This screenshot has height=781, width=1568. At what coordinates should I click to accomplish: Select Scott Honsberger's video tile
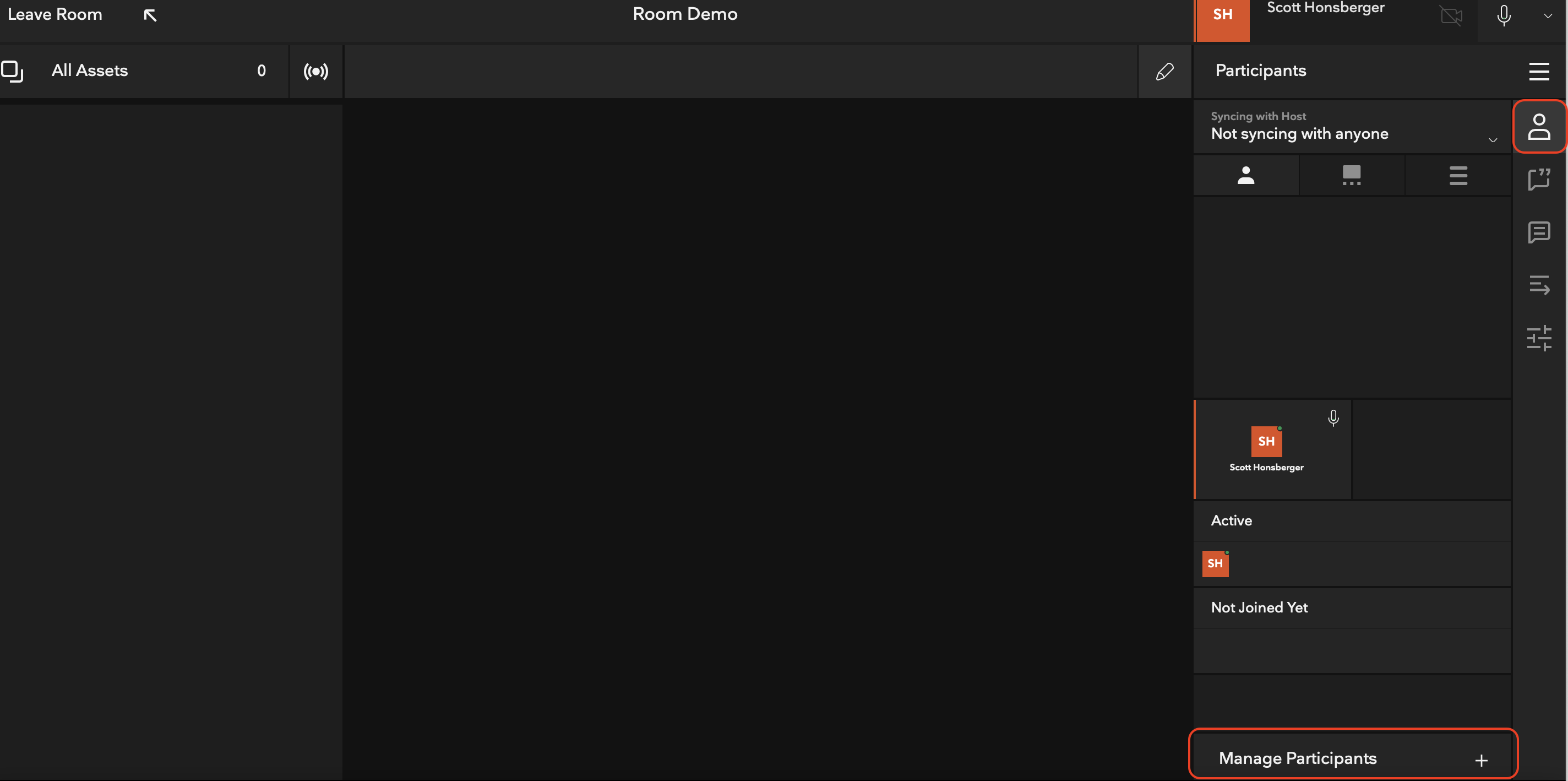(1272, 449)
